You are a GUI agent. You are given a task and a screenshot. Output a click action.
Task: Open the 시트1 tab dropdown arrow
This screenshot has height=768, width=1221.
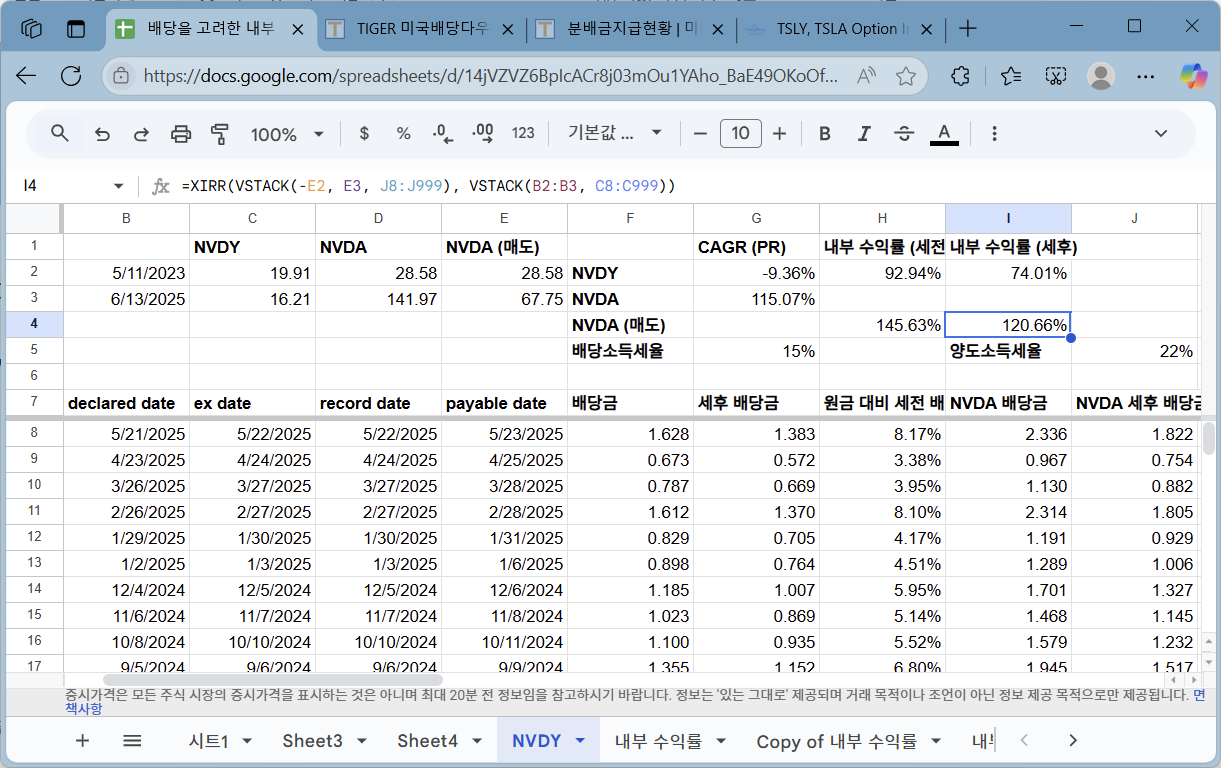click(x=247, y=741)
